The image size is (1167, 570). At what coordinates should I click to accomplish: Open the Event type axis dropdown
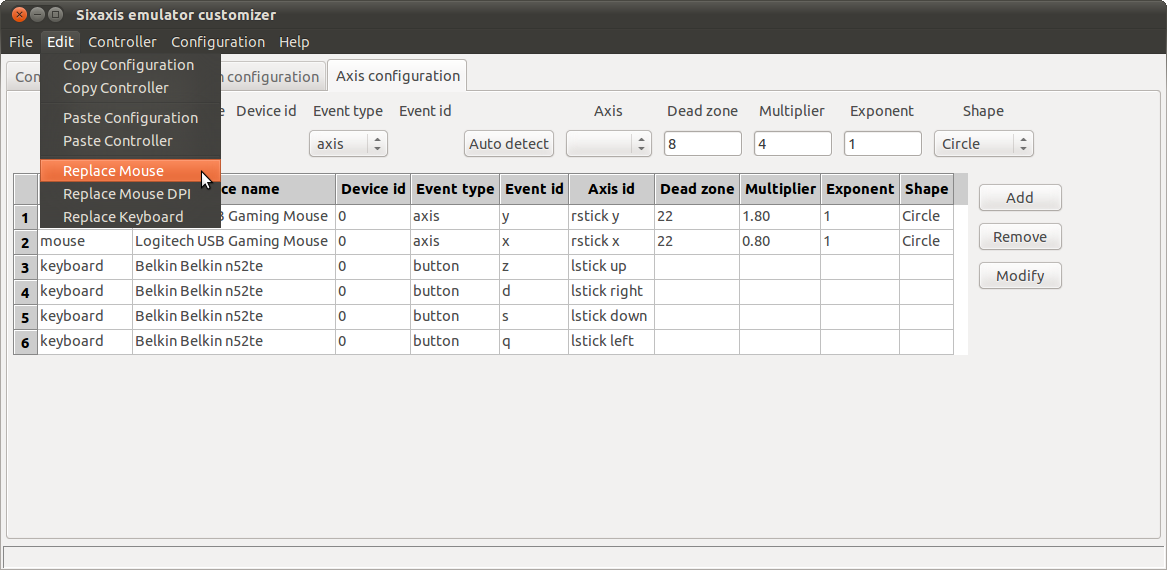click(347, 144)
